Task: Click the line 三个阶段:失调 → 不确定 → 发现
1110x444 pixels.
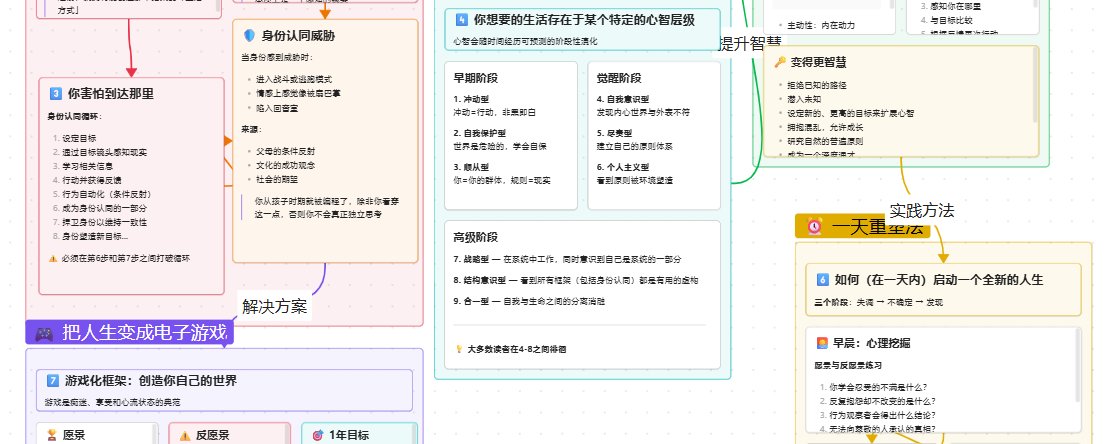Action: [x=879, y=302]
